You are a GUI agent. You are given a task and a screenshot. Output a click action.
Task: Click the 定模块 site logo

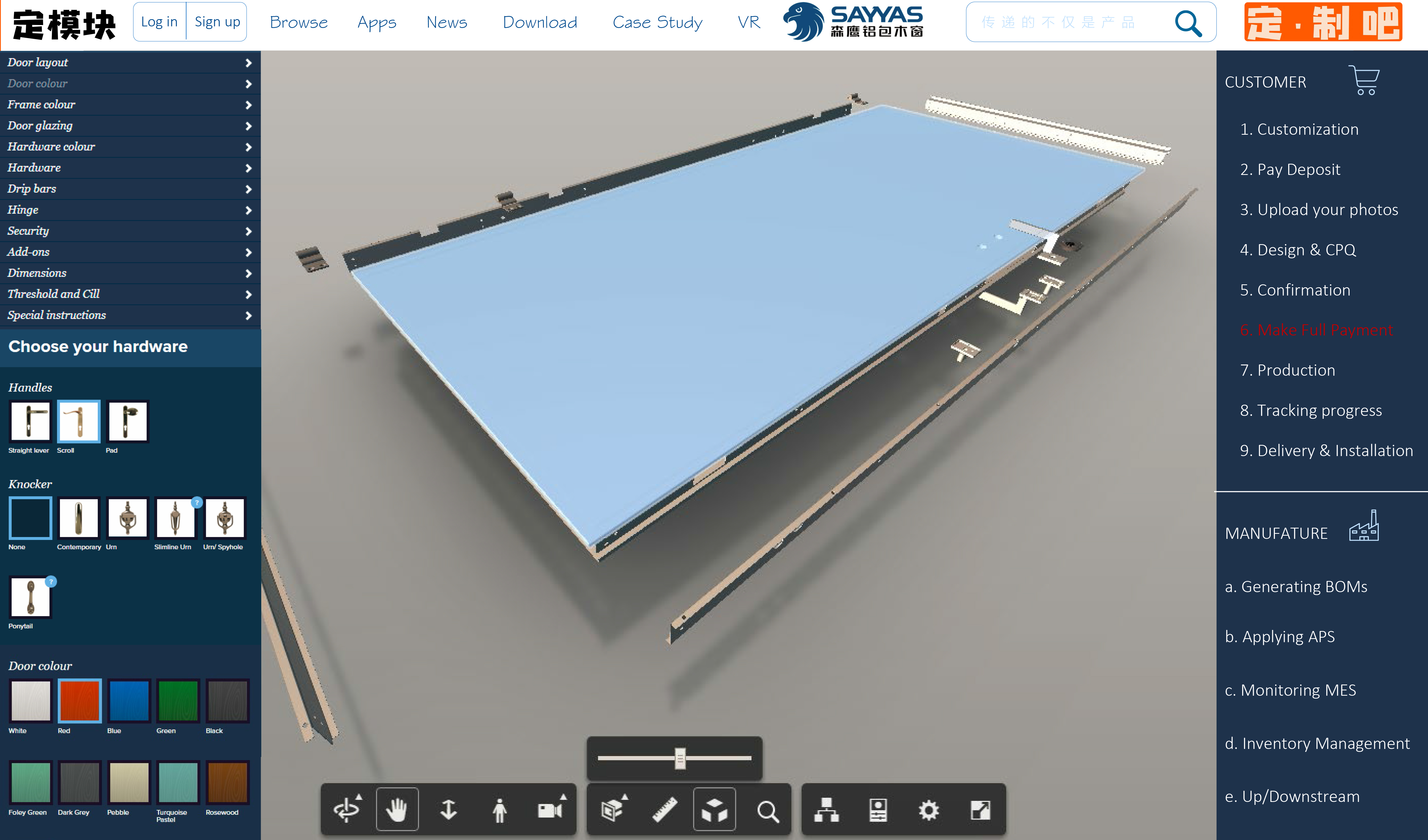pyautogui.click(x=64, y=24)
